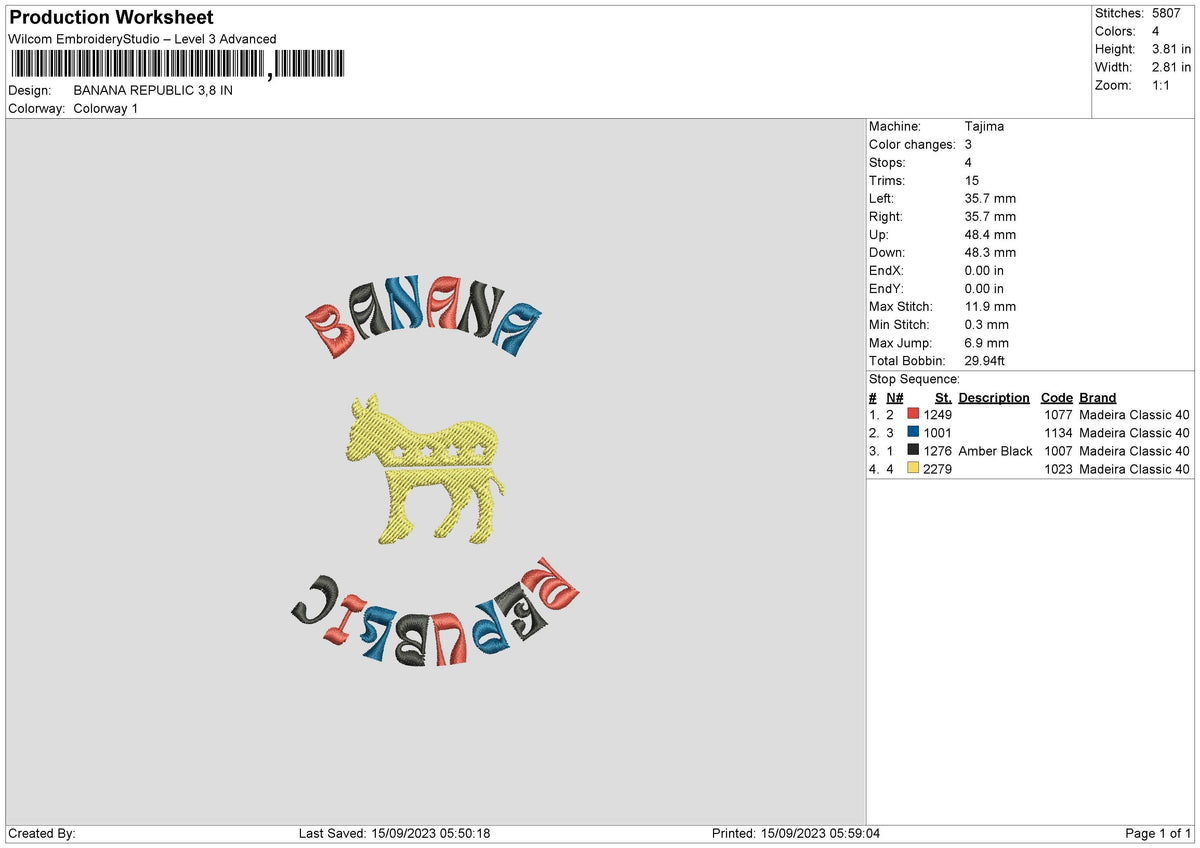Click the Down value '48.3 mm'
The image size is (1200, 848).
[x=990, y=252]
